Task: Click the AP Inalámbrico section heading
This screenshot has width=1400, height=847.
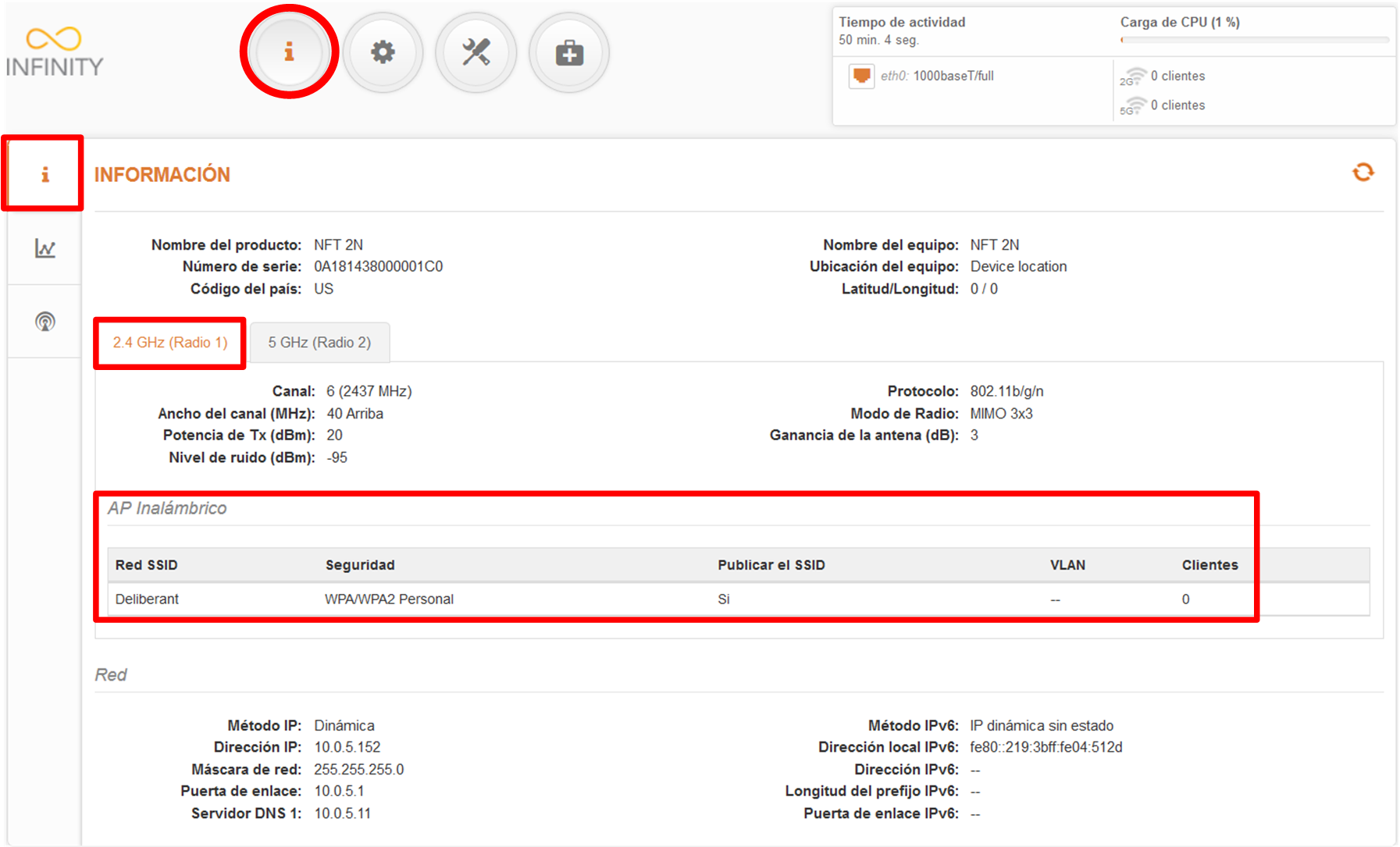Action: pos(167,508)
